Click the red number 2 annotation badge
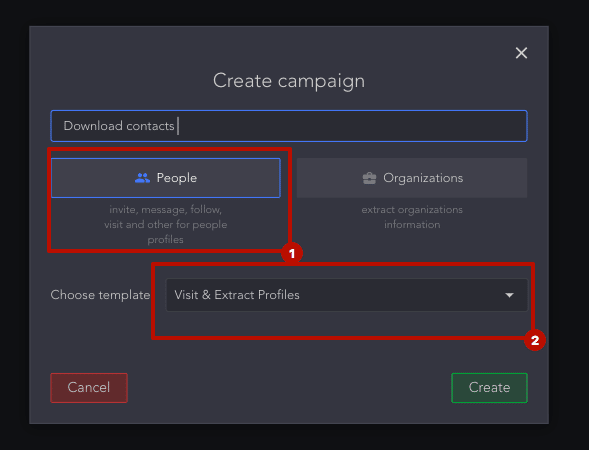The image size is (589, 450). 535,340
